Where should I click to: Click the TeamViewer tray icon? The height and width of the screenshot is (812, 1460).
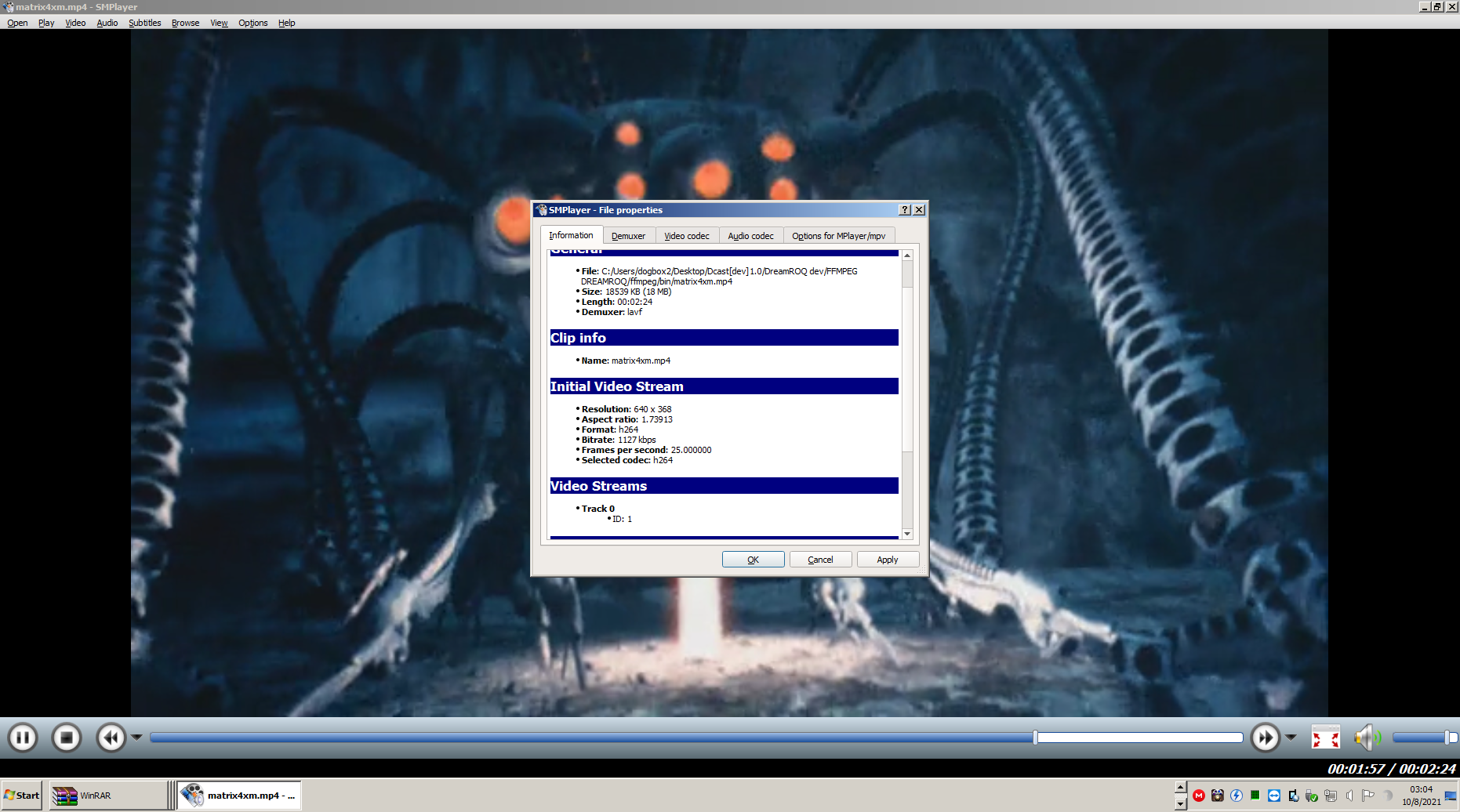pyautogui.click(x=1274, y=796)
